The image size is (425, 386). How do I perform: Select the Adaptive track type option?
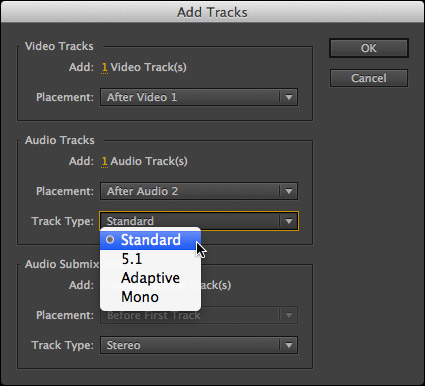click(151, 278)
